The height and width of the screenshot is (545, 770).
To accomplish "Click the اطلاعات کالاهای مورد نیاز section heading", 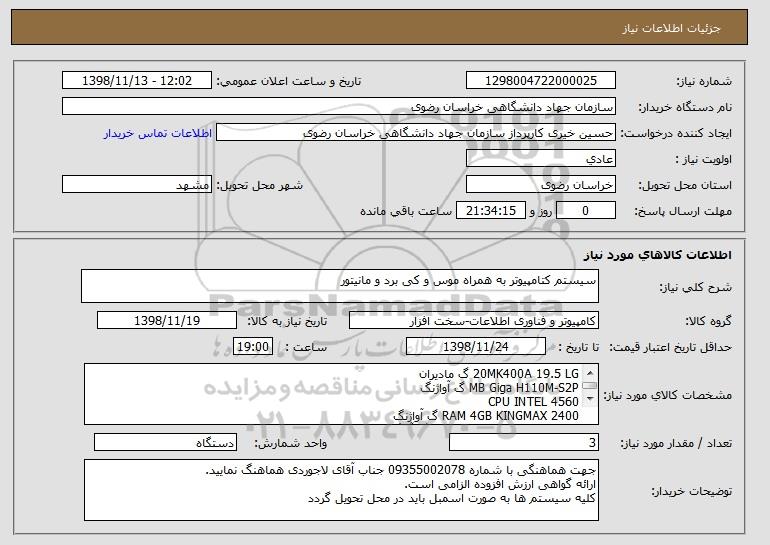I will point(658,255).
